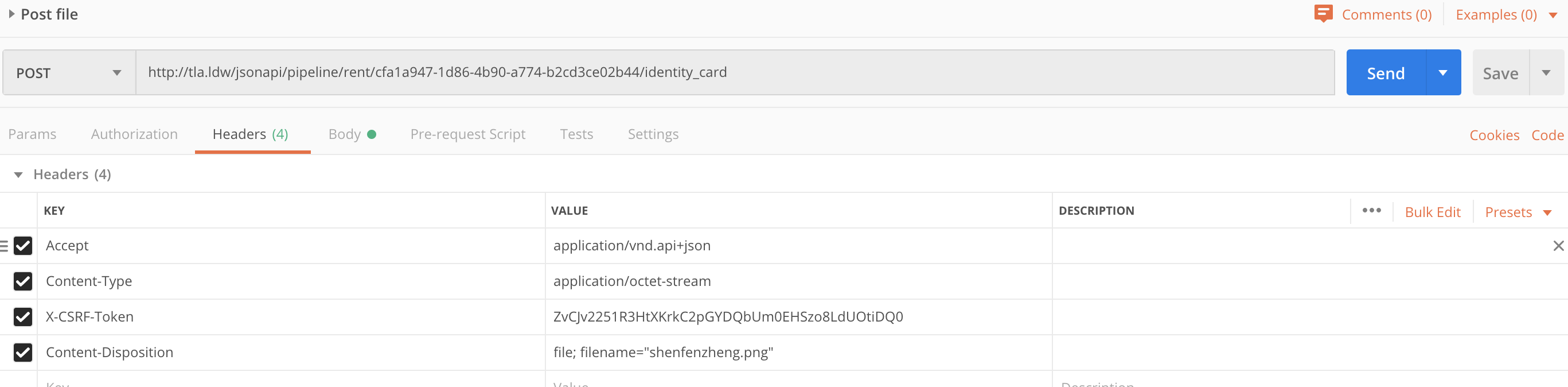Click the Bulk Edit link
This screenshot has width=1568, height=387.
[x=1432, y=212]
